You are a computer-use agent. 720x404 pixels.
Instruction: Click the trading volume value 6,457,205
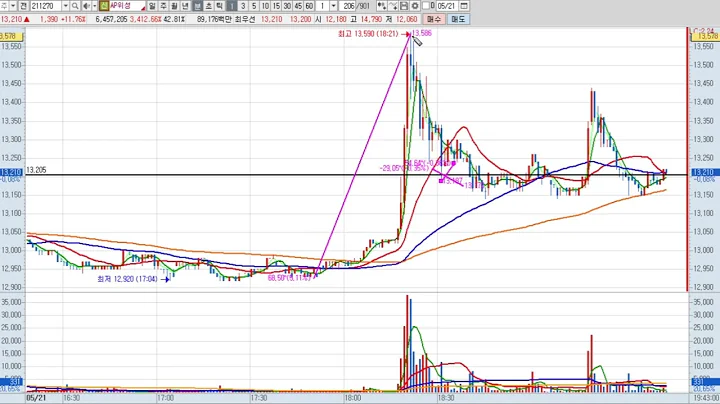click(112, 19)
